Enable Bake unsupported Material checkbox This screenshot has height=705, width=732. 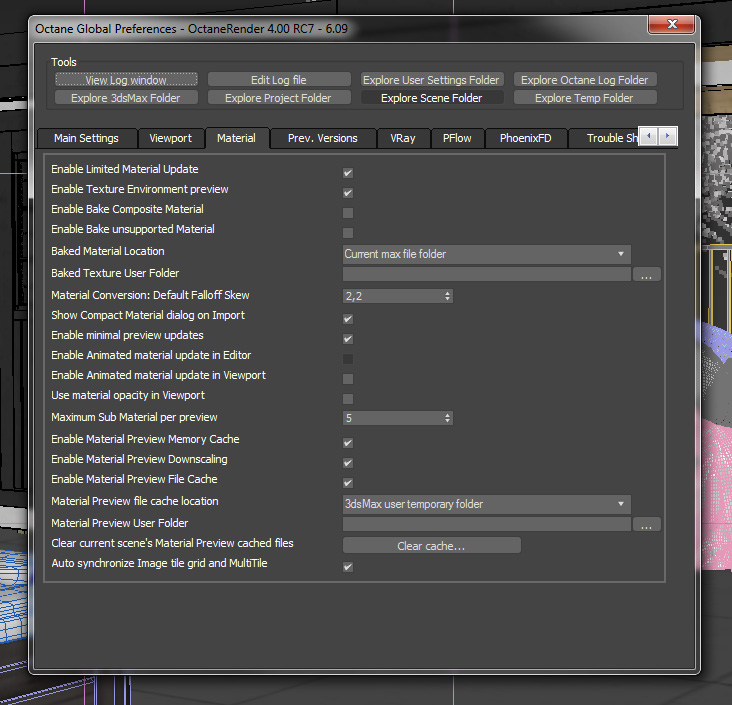tap(348, 233)
